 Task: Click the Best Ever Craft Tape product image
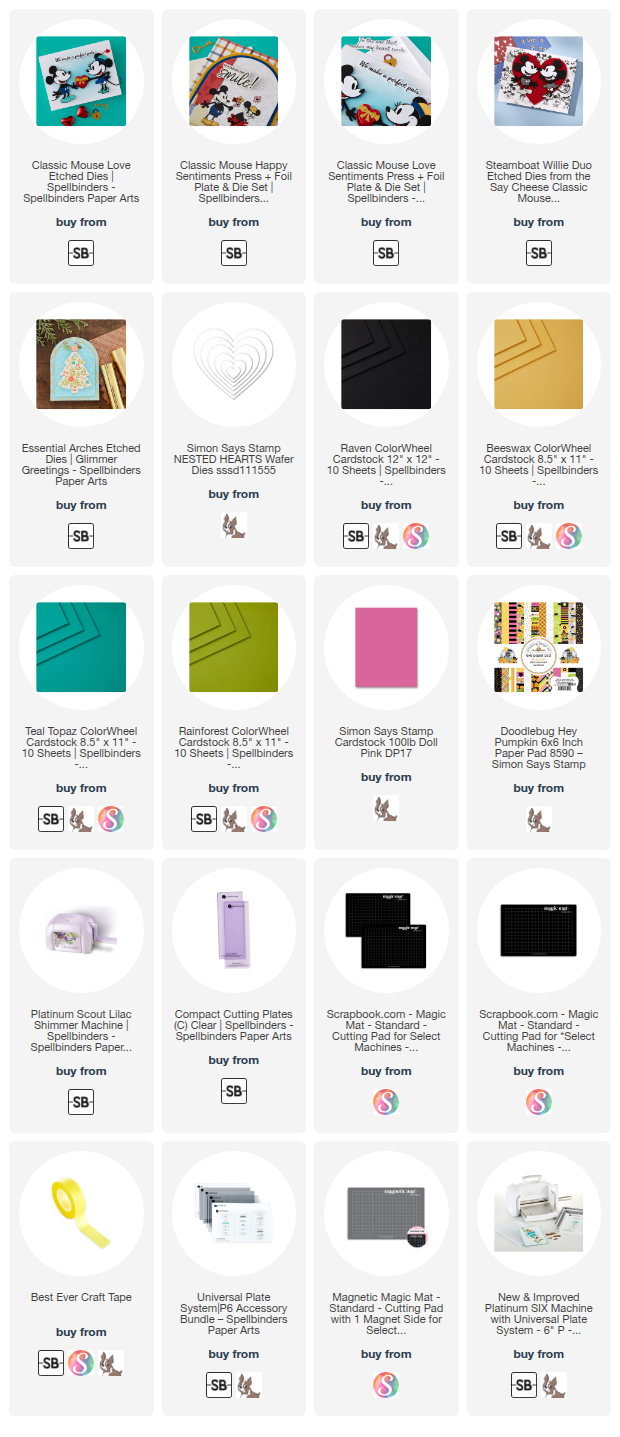point(81,1213)
